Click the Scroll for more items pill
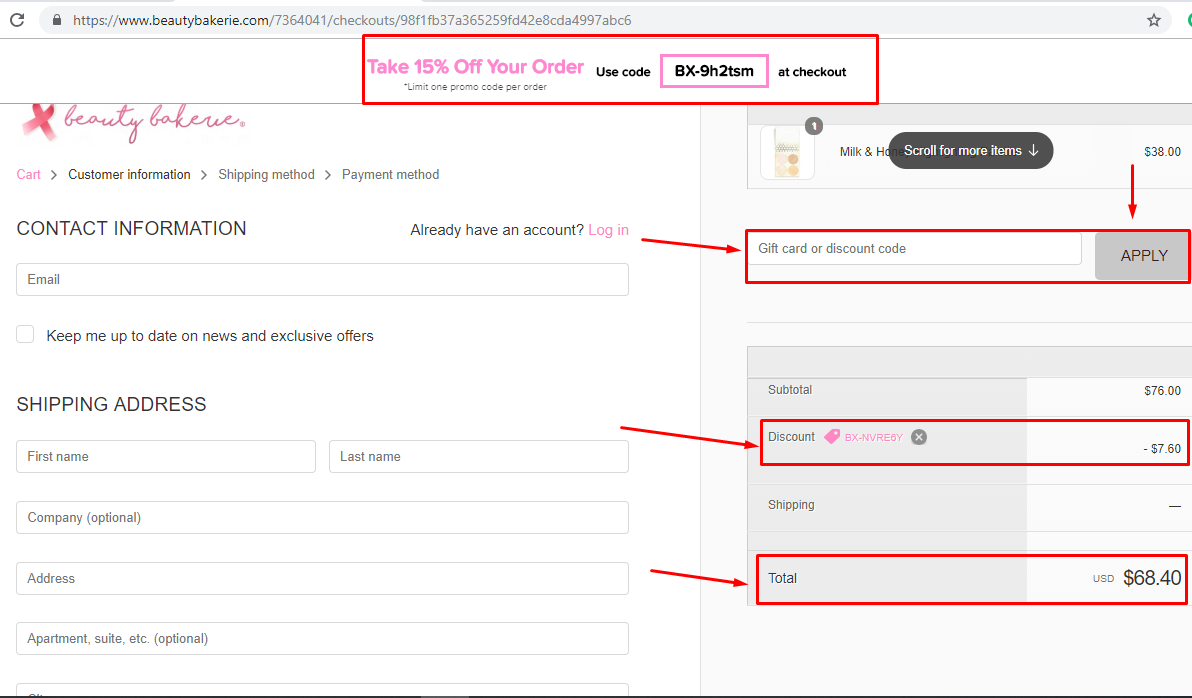 tap(971, 151)
